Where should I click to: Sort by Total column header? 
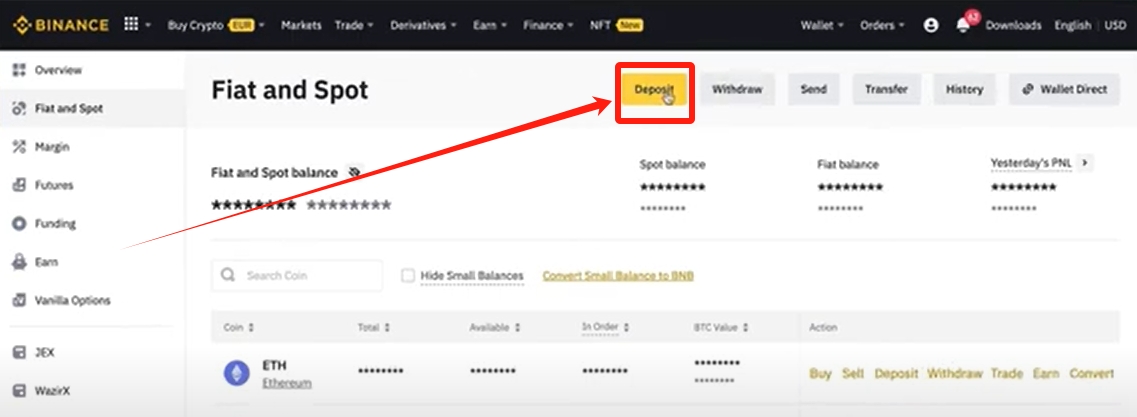coord(373,328)
